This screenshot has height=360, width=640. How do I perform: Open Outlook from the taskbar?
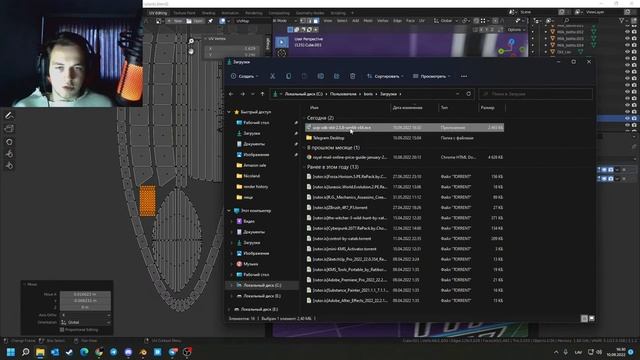[55, 352]
